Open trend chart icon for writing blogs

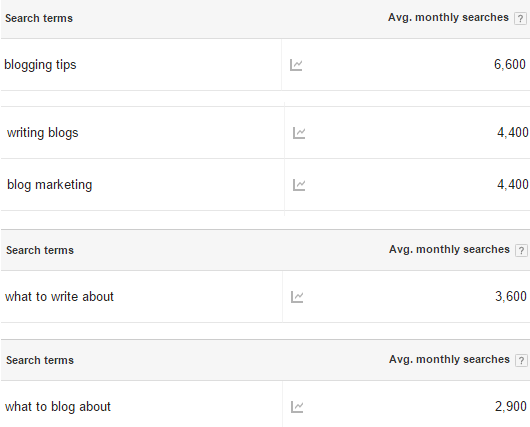tap(299, 133)
